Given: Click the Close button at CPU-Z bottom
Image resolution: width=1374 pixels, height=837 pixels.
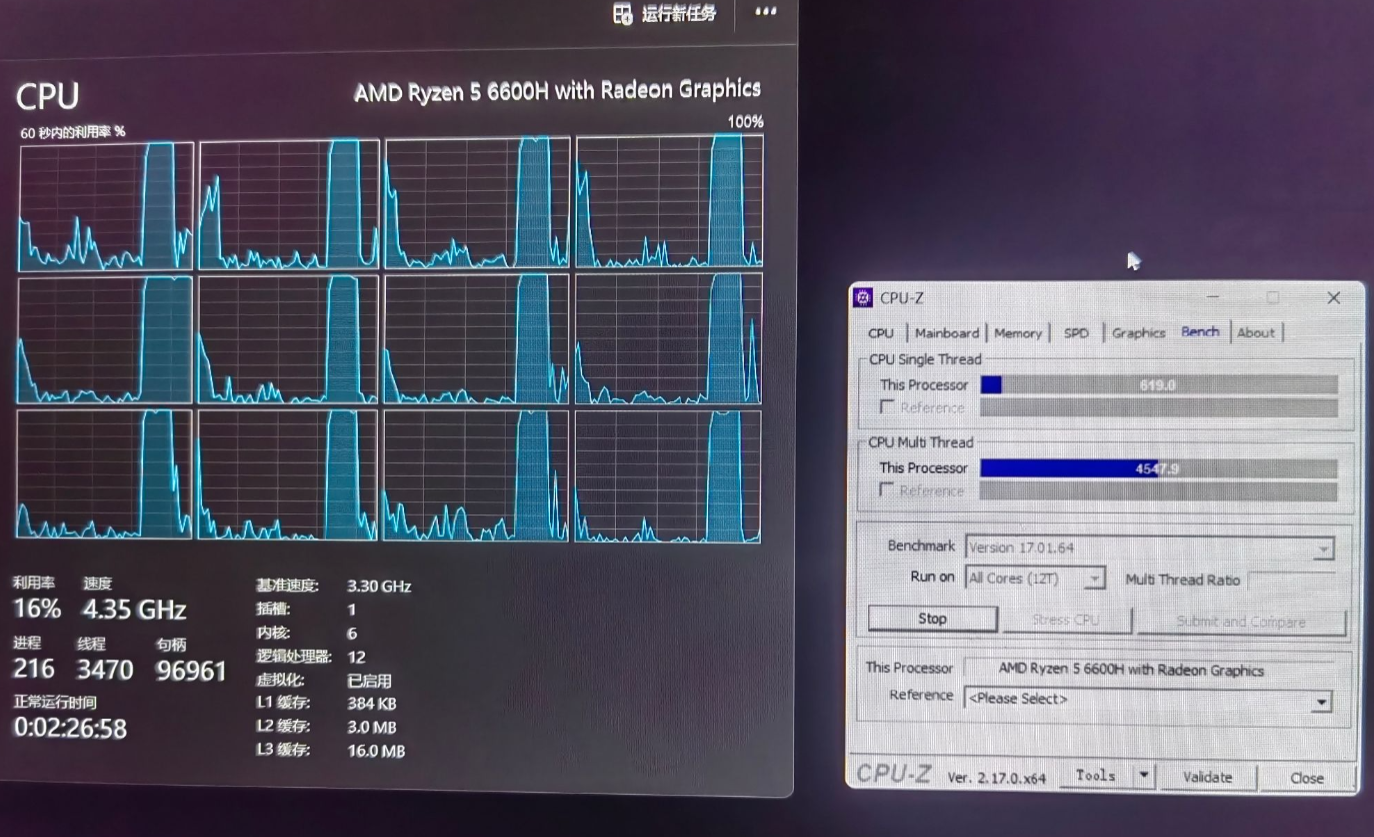Looking at the screenshot, I should click(x=1307, y=778).
